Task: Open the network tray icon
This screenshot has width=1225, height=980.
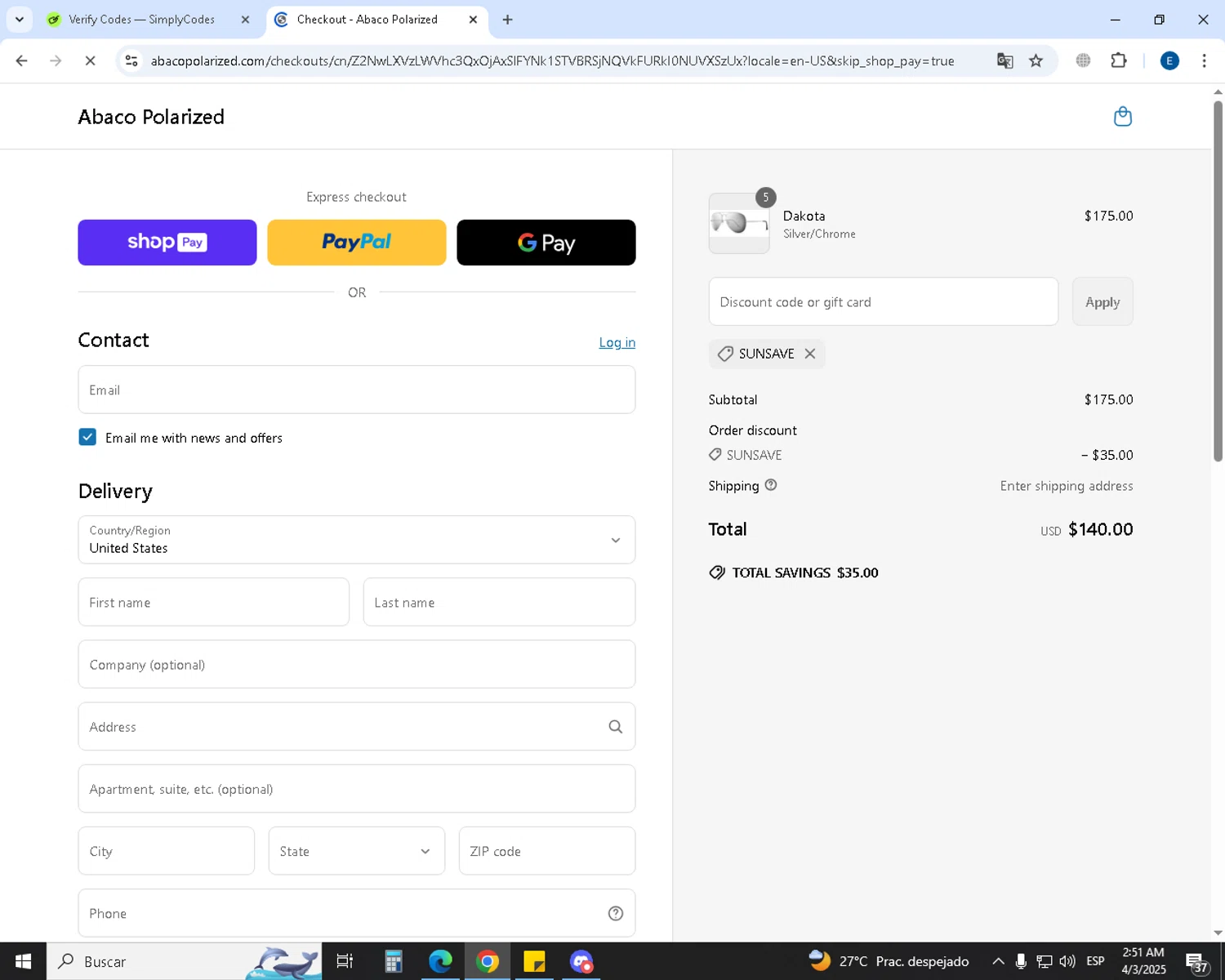Action: pos(1044,961)
